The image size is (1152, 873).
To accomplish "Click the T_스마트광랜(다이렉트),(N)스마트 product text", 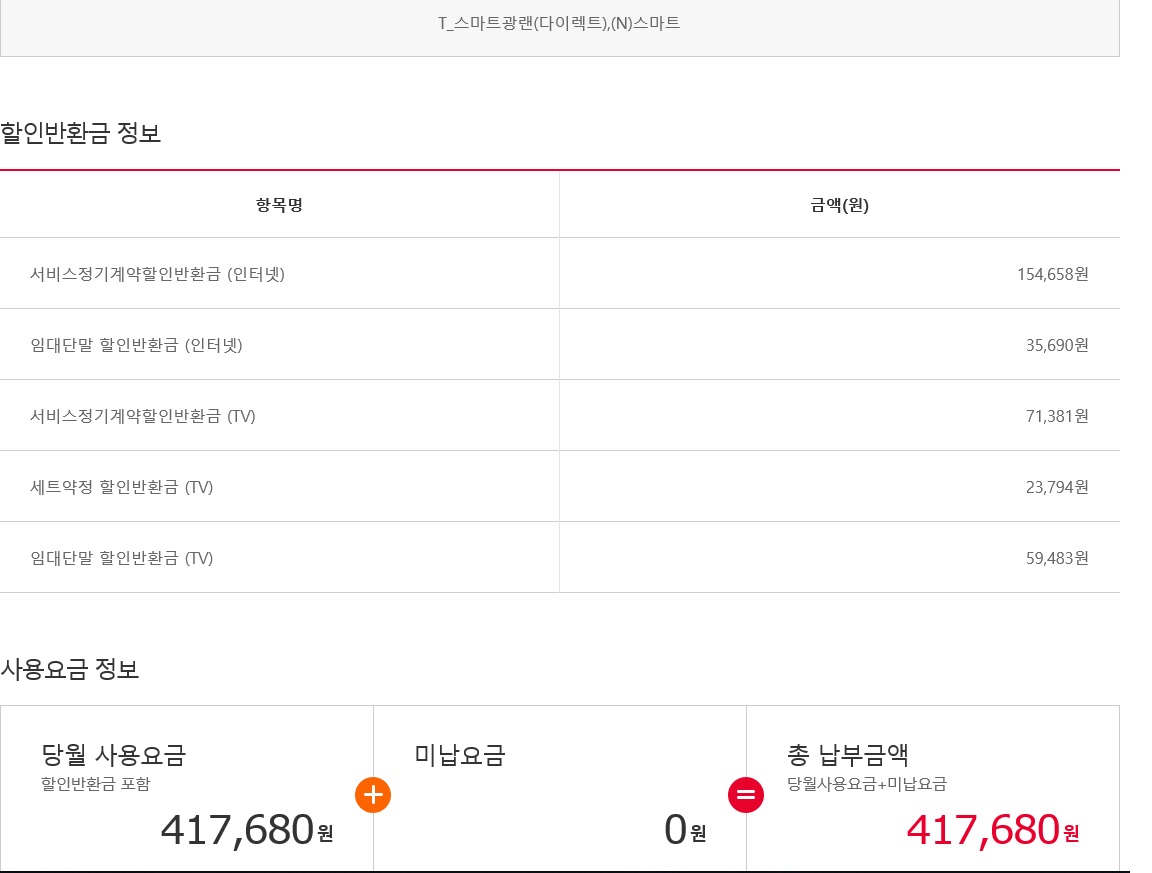I will [x=559, y=22].
